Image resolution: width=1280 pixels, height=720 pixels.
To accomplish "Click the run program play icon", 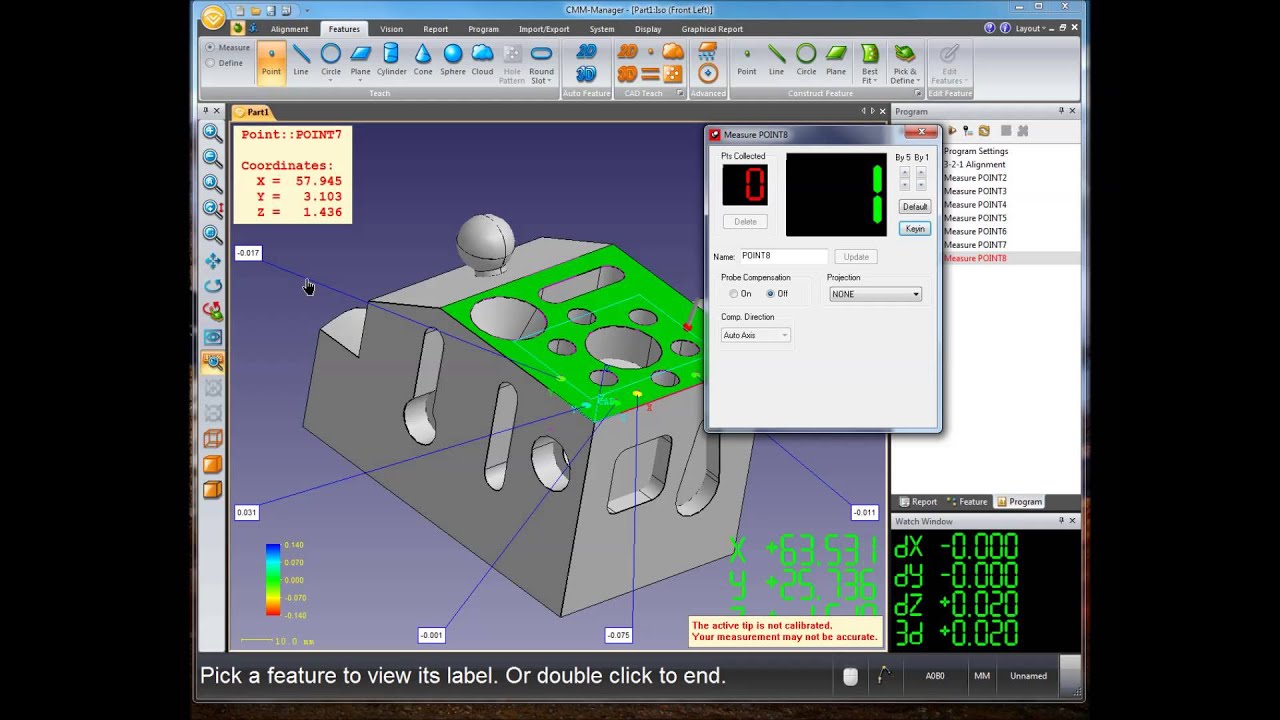I will click(x=951, y=131).
